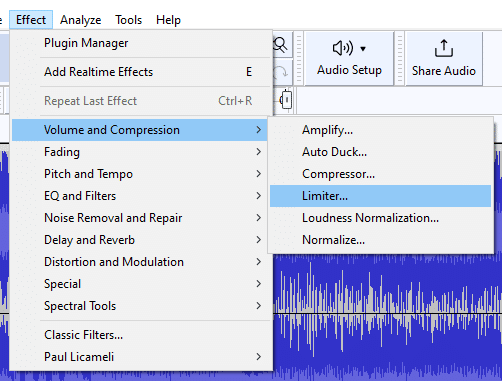Click the trim slider icon below zoom
The image size is (502, 381).
click(286, 100)
